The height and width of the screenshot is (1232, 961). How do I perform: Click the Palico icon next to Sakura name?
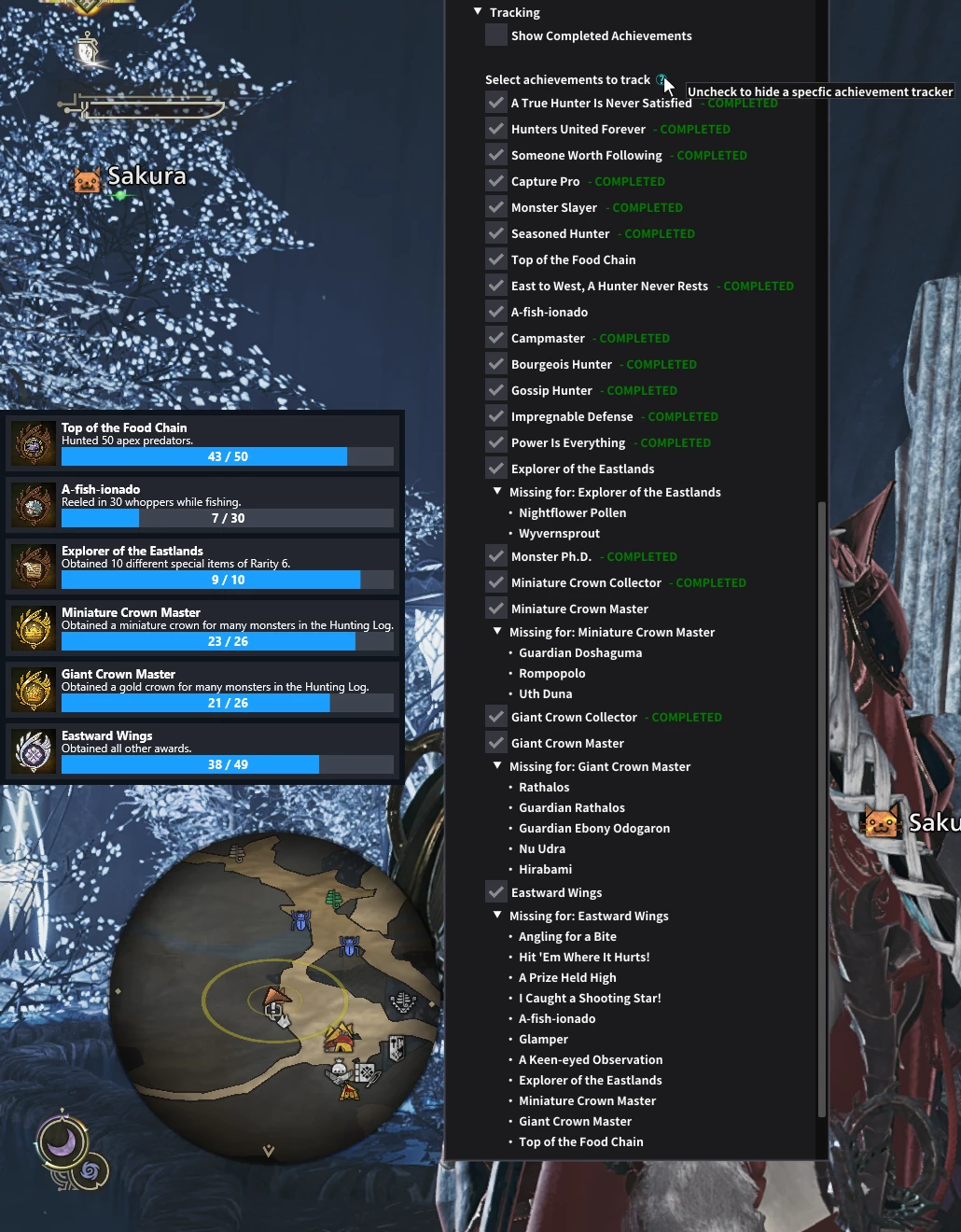pyautogui.click(x=87, y=179)
